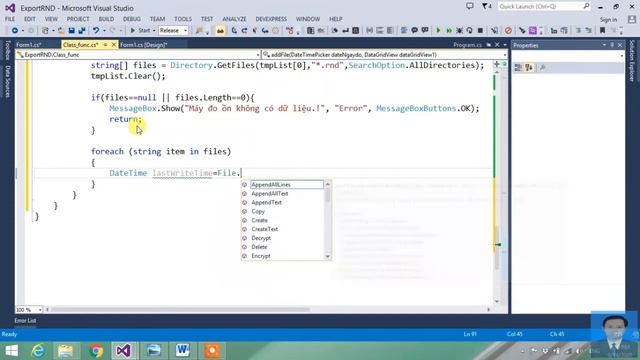Open Internet Explorer from the taskbar
The width and height of the screenshot is (640, 360).
38,351
